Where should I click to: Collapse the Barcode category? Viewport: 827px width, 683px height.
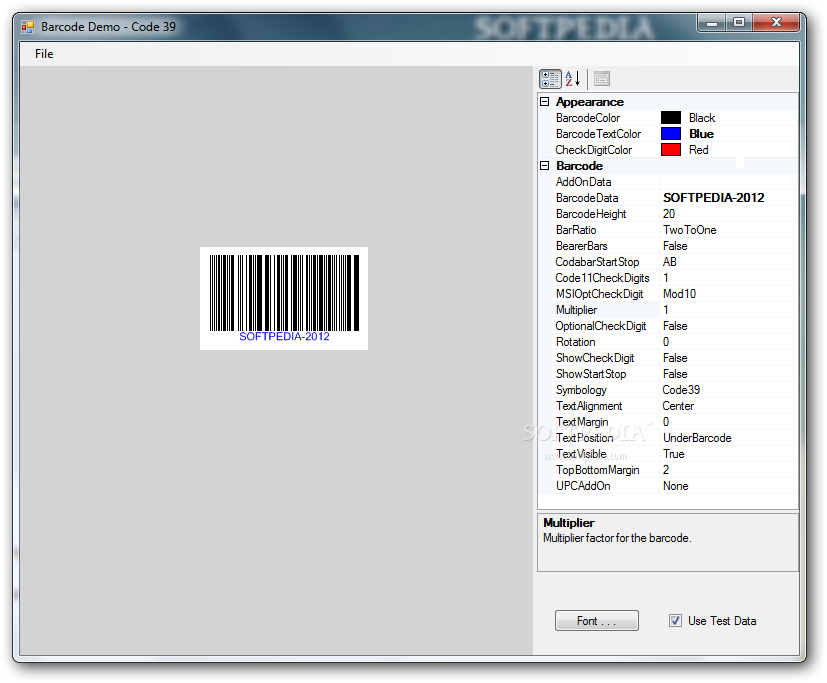545,166
